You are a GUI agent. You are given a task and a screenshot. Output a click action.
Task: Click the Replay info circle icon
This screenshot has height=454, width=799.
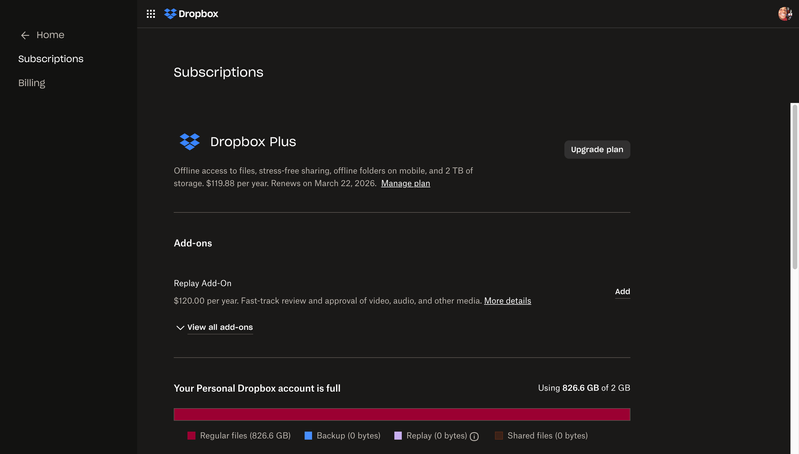(x=474, y=436)
